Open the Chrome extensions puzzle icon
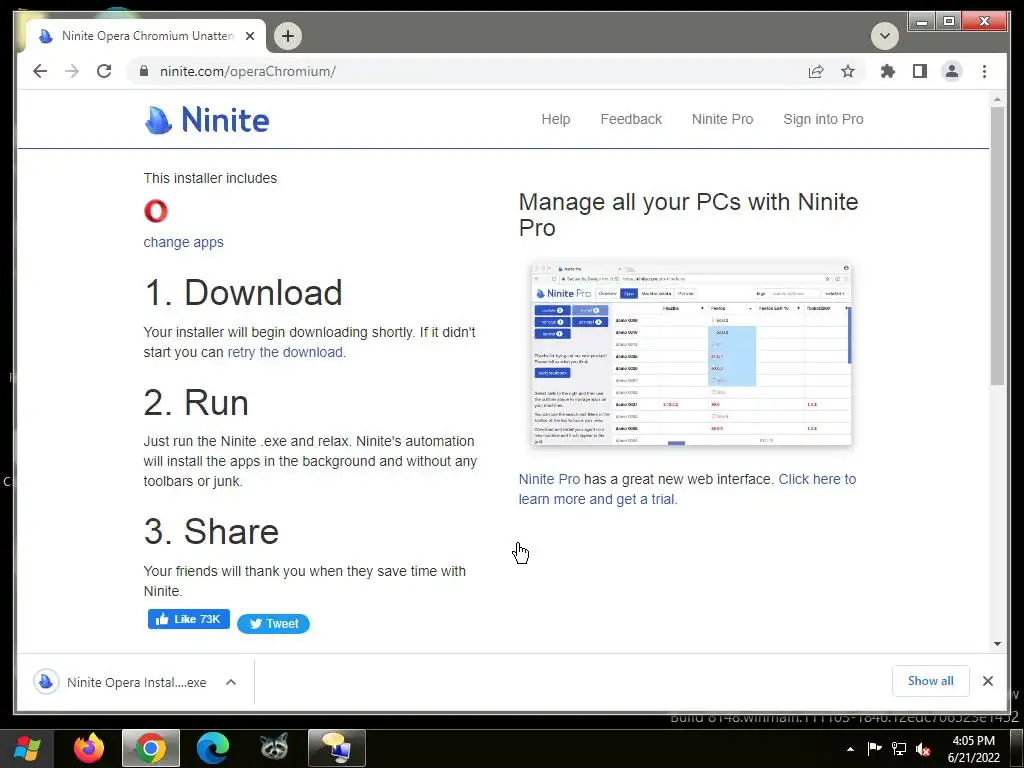The width and height of the screenshot is (1024, 768). pyautogui.click(x=888, y=71)
